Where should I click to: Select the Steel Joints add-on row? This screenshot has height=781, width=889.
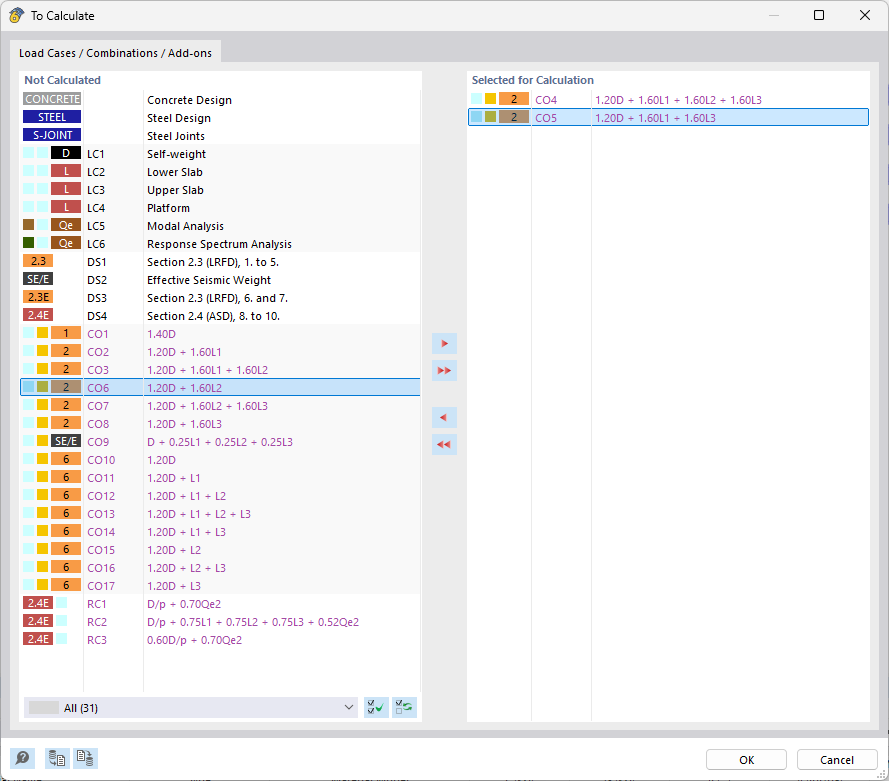click(x=221, y=136)
